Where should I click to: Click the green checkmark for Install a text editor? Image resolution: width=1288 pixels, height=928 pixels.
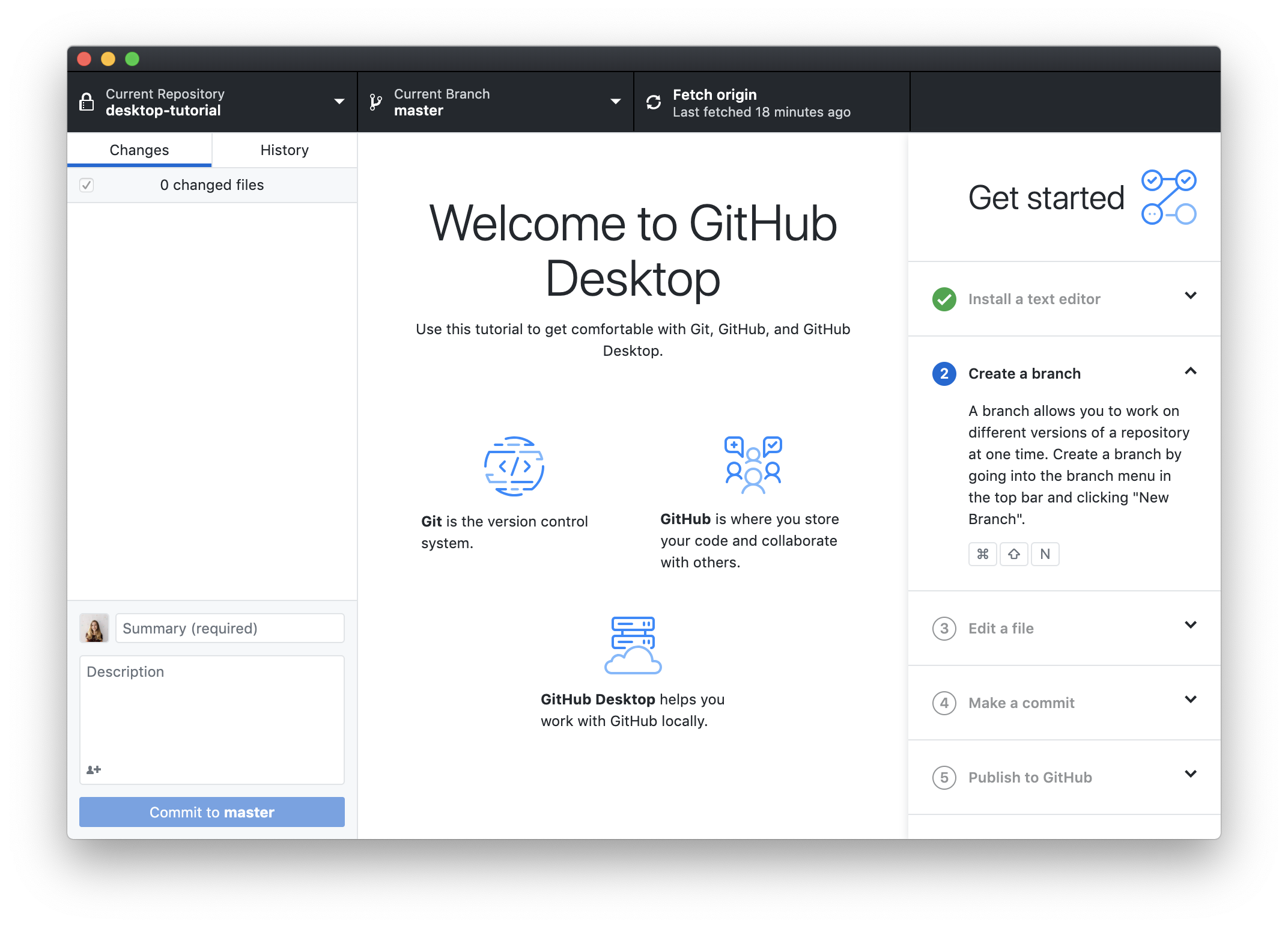[944, 299]
